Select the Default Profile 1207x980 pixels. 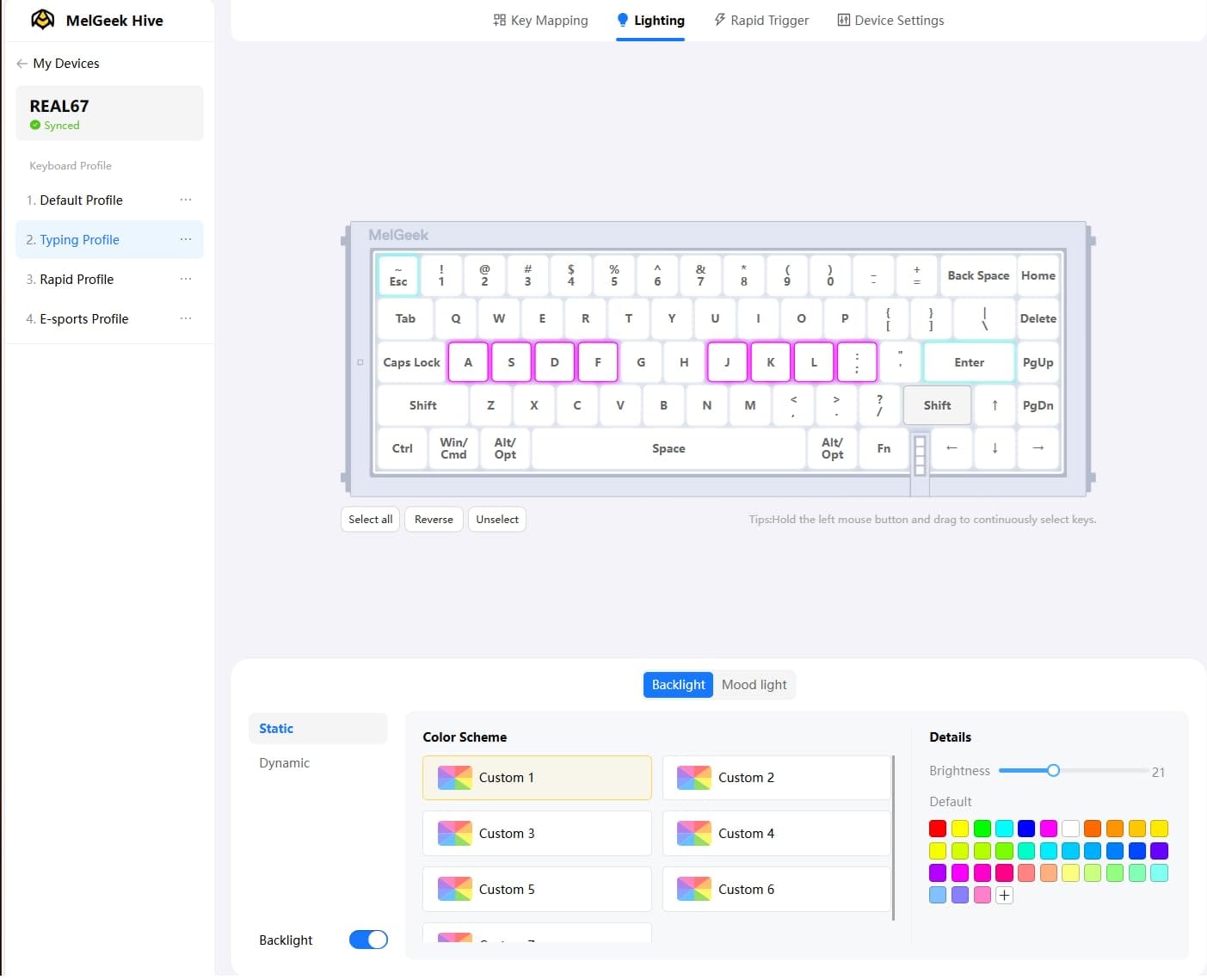109,200
